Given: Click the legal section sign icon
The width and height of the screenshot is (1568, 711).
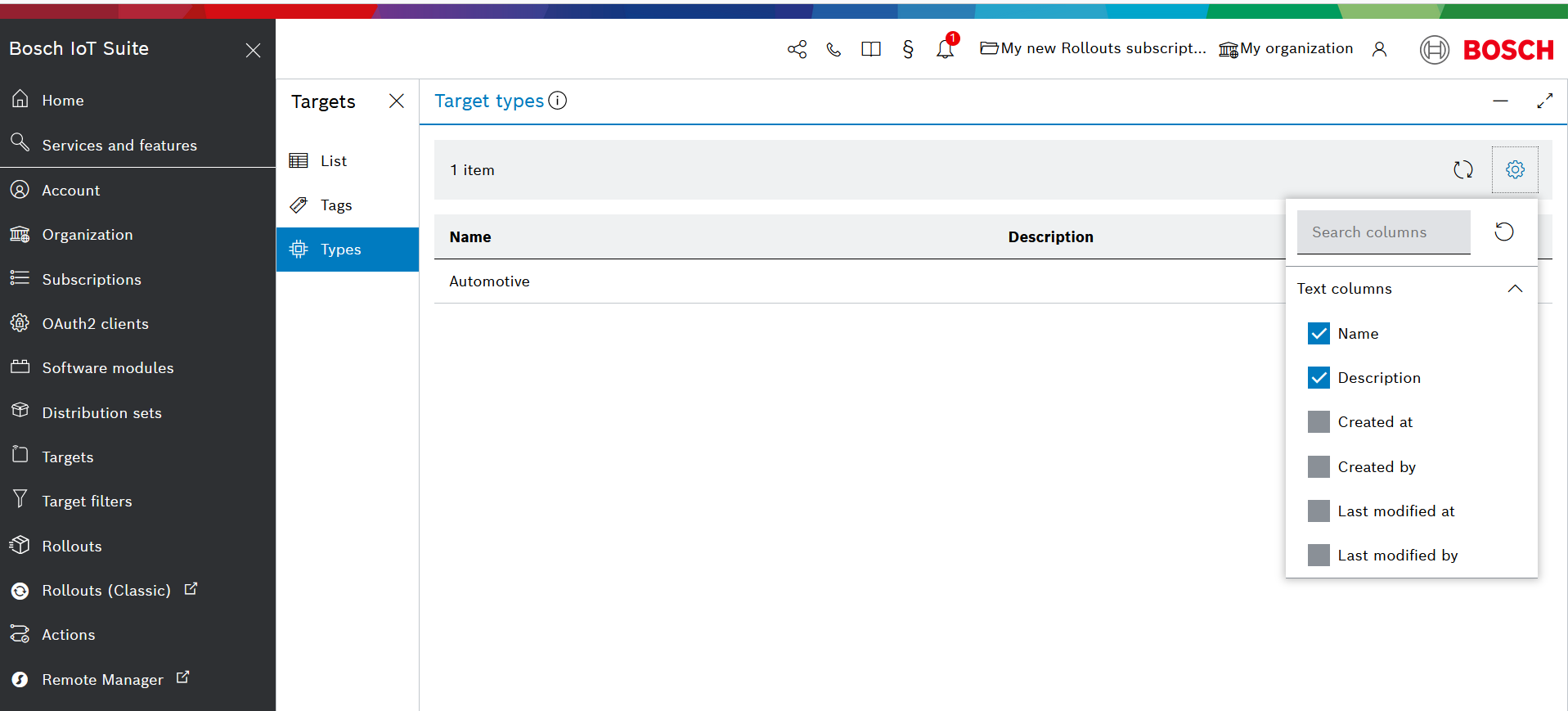Looking at the screenshot, I should point(908,49).
